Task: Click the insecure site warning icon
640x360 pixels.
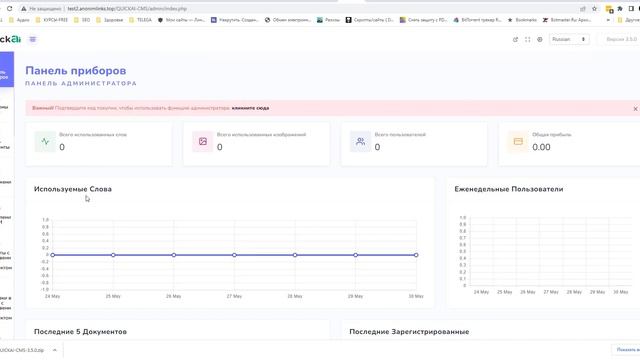Action: pyautogui.click(x=24, y=9)
